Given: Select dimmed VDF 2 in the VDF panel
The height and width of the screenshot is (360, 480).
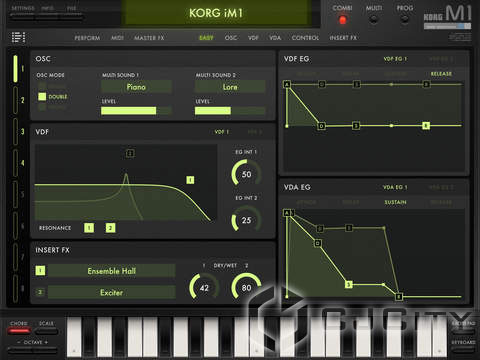Looking at the screenshot, I should (x=255, y=132).
